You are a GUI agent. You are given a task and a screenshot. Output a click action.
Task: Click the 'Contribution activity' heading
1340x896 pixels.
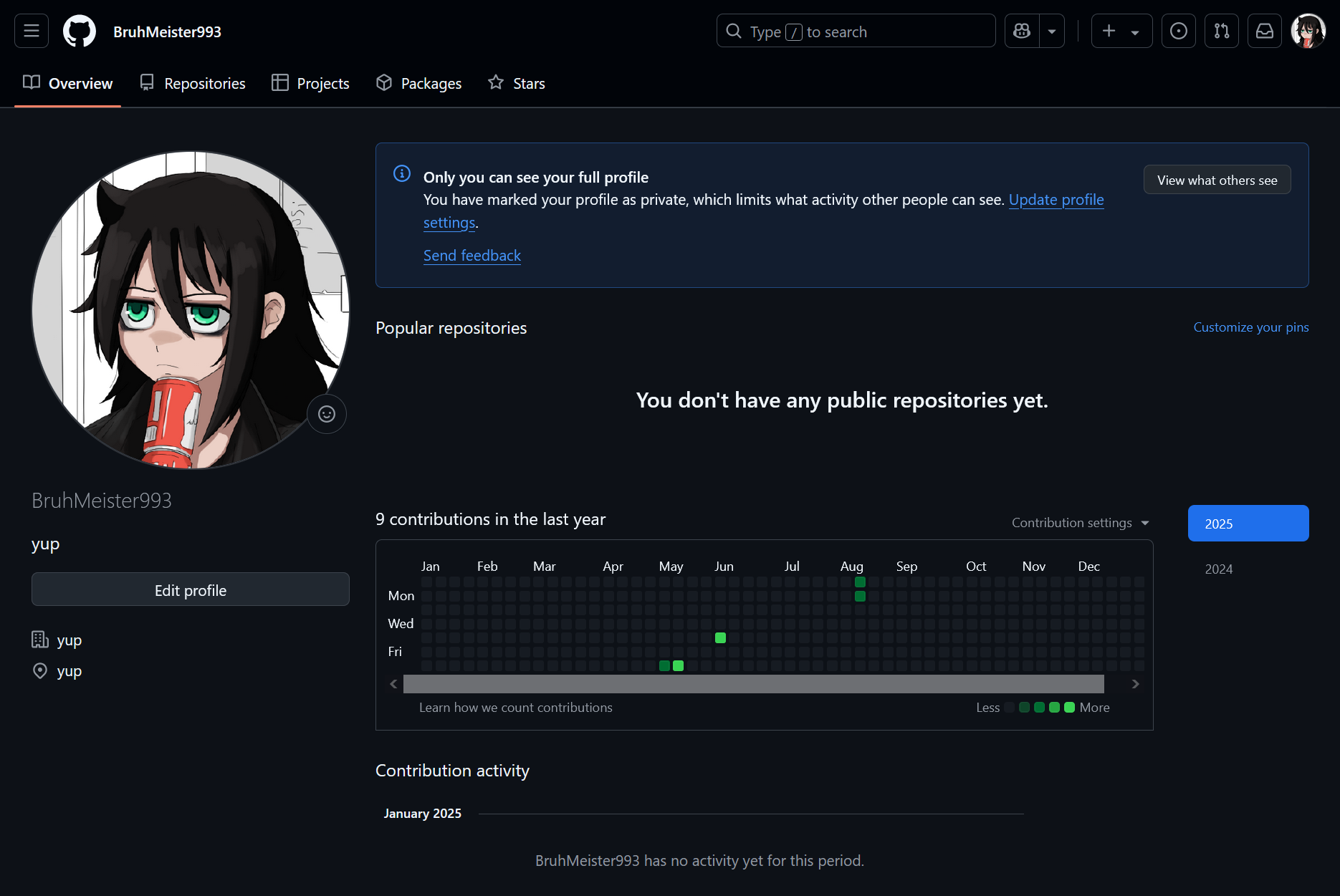pyautogui.click(x=452, y=771)
